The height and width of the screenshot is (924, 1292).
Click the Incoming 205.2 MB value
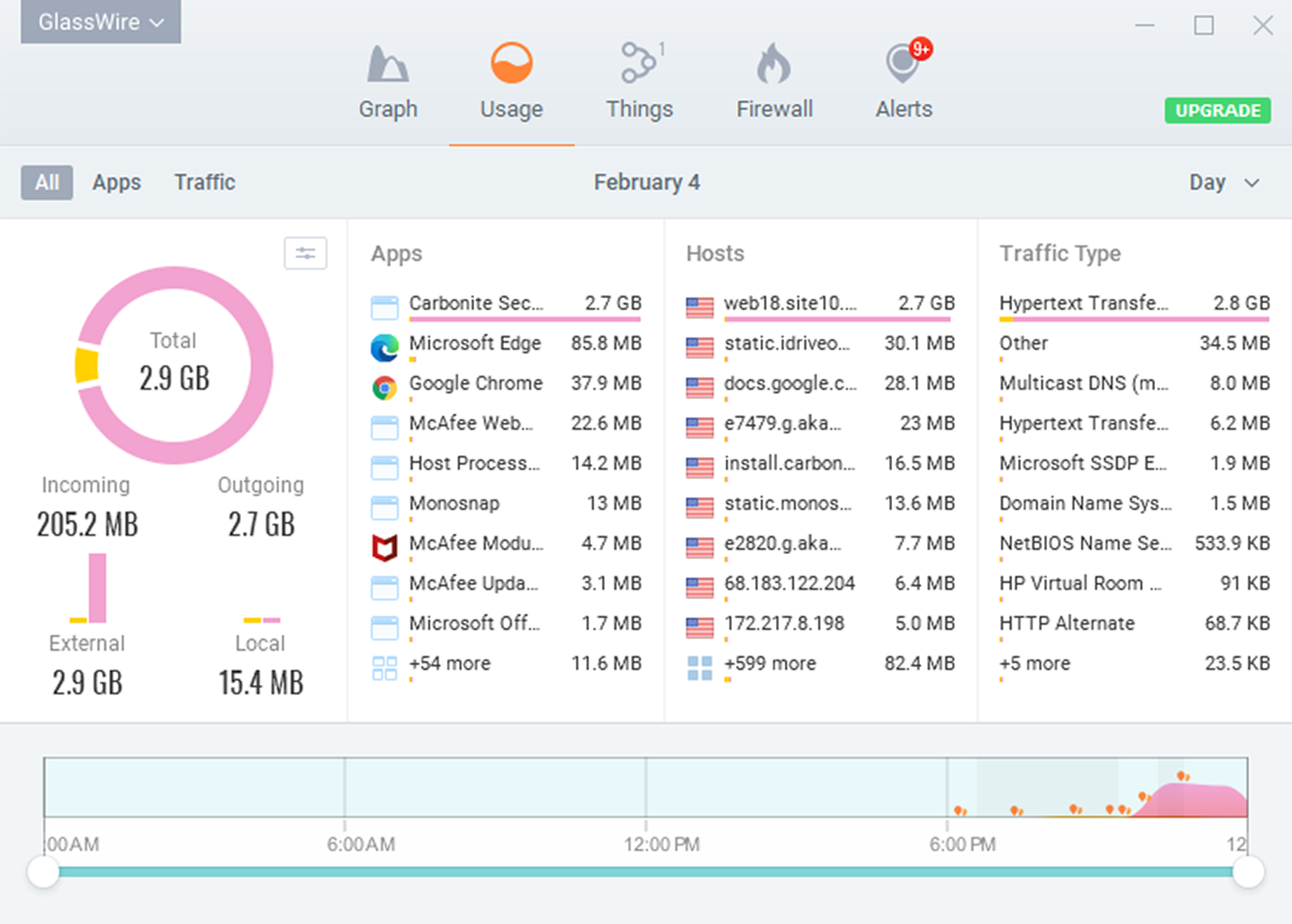coord(87,524)
